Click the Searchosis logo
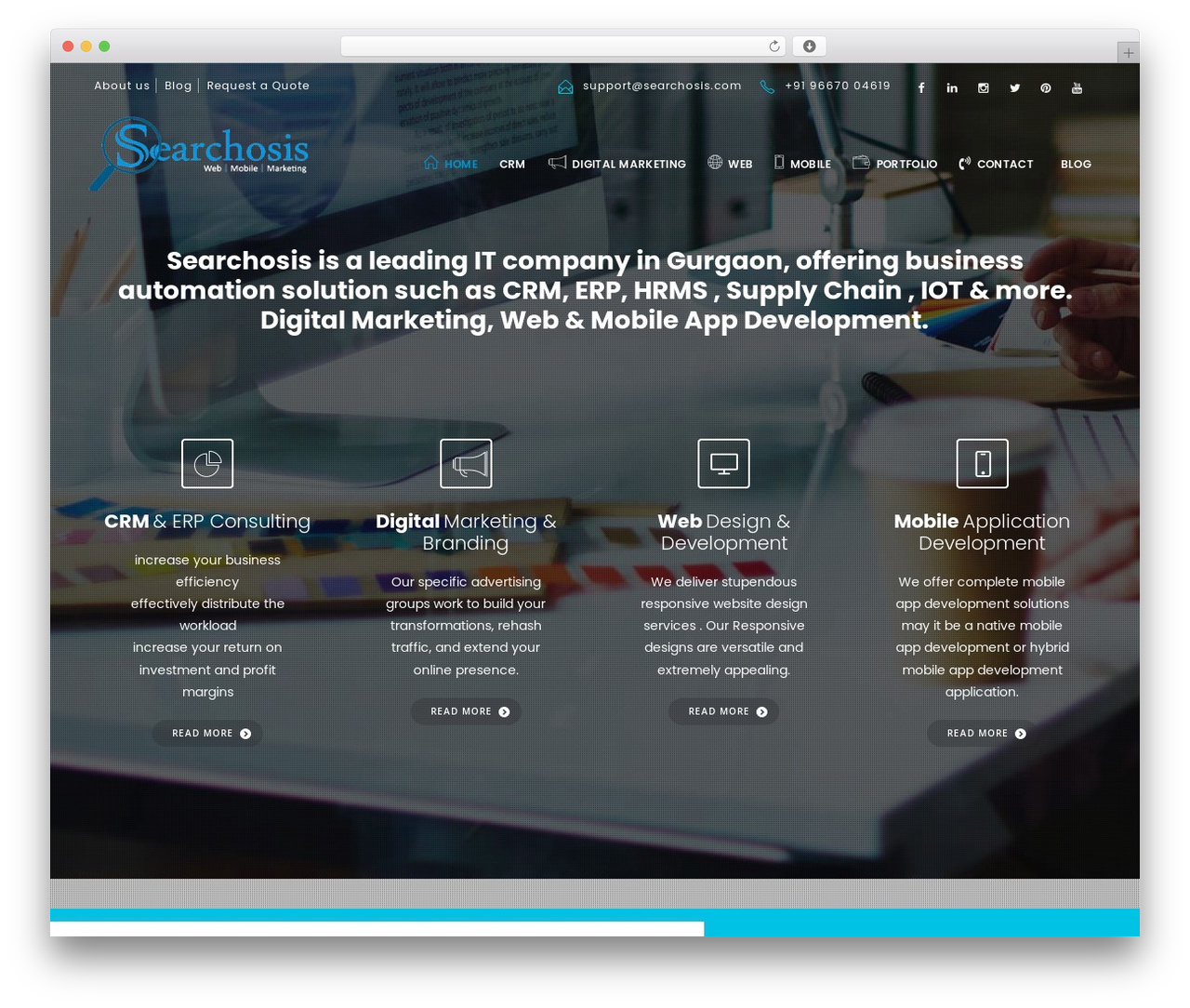 (199, 153)
